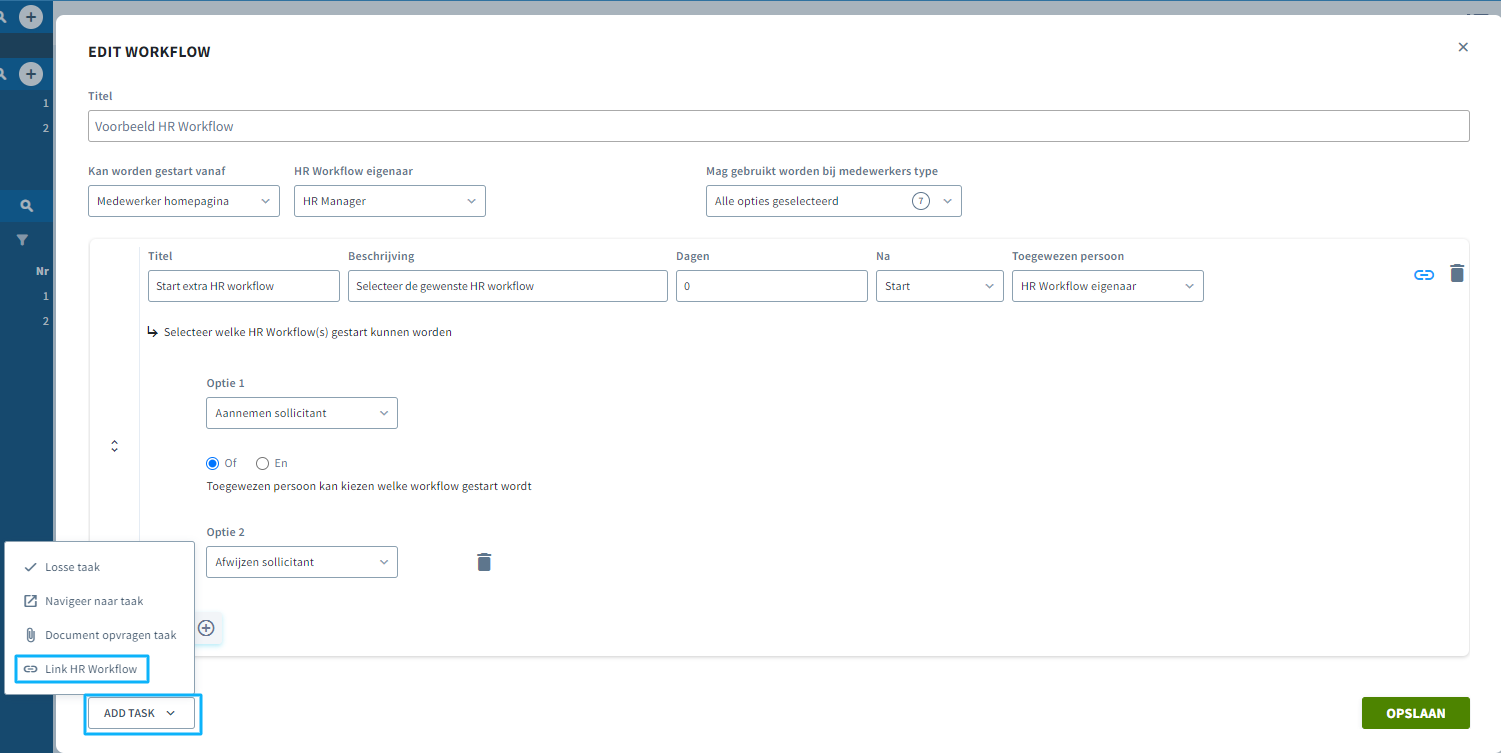Click the reorder arrows on the task row
The width and height of the screenshot is (1501, 753).
tap(115, 446)
